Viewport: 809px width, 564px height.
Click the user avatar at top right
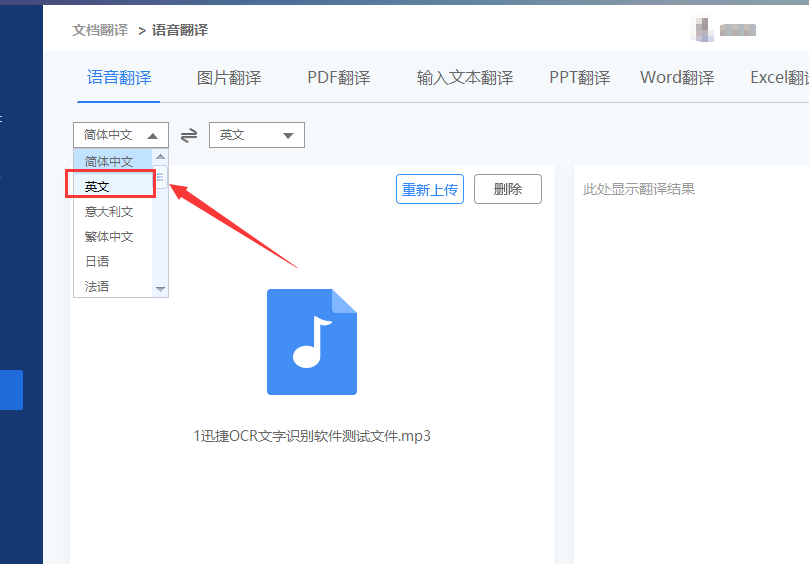pyautogui.click(x=702, y=29)
